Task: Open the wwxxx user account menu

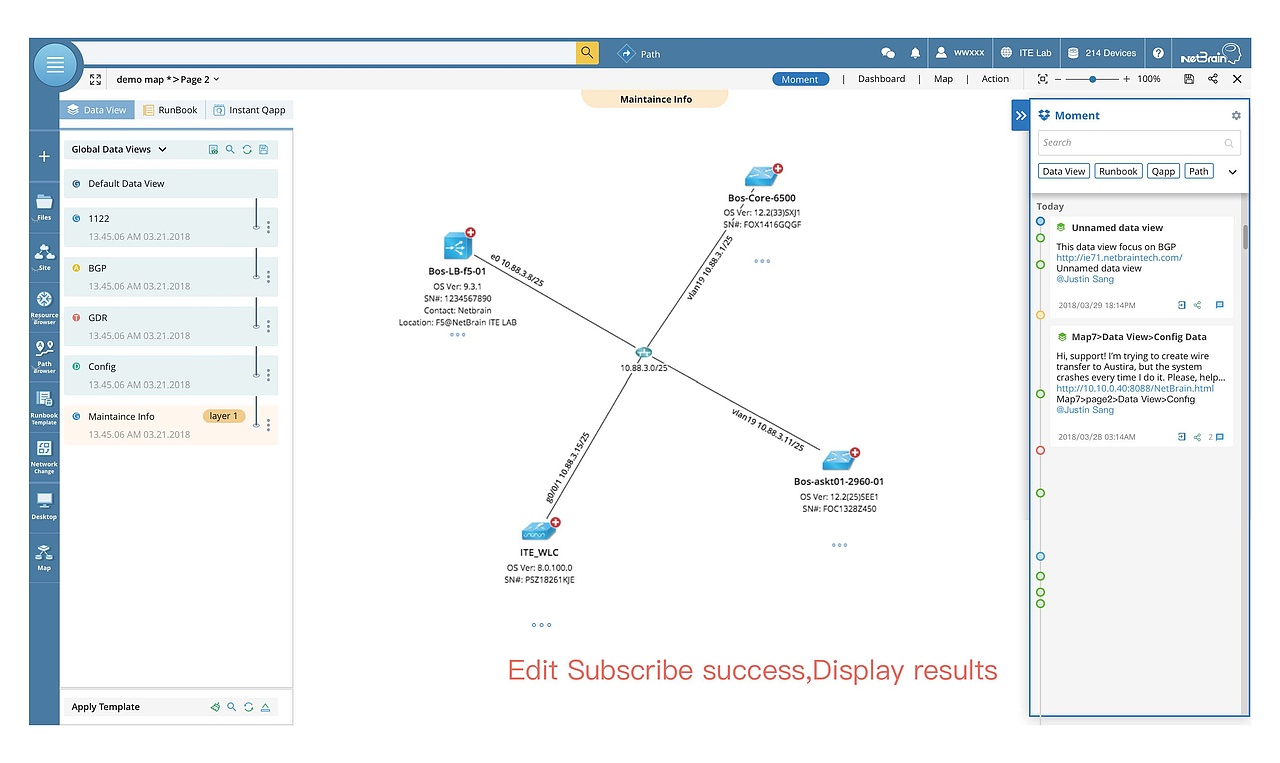Action: [960, 53]
